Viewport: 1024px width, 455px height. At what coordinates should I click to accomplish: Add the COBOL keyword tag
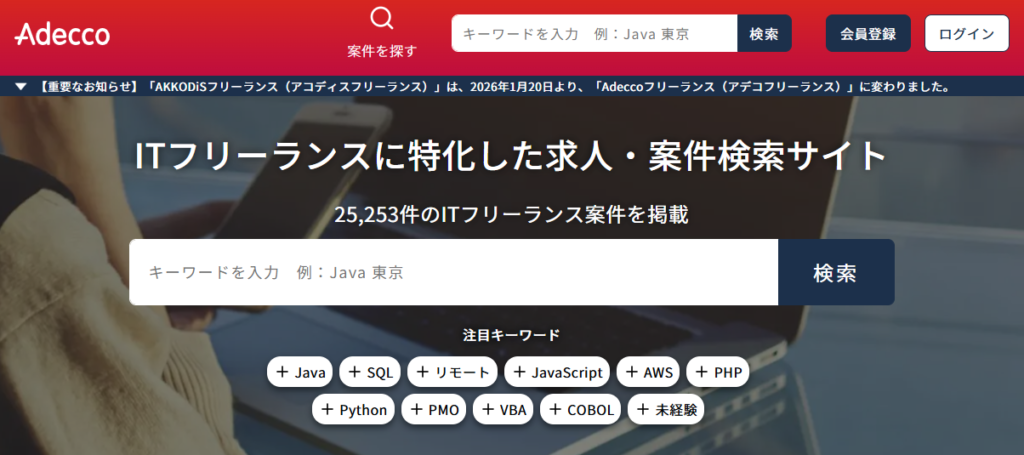[581, 409]
